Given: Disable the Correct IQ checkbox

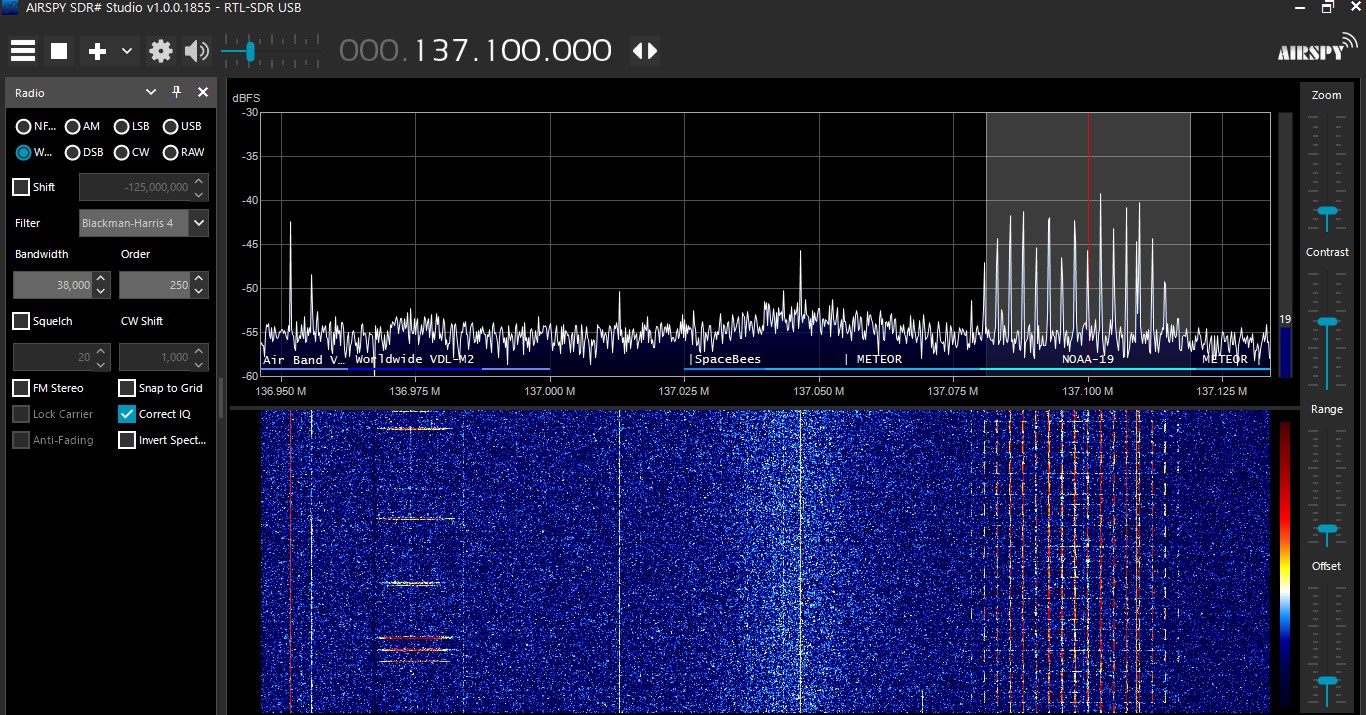Looking at the screenshot, I should coord(127,414).
